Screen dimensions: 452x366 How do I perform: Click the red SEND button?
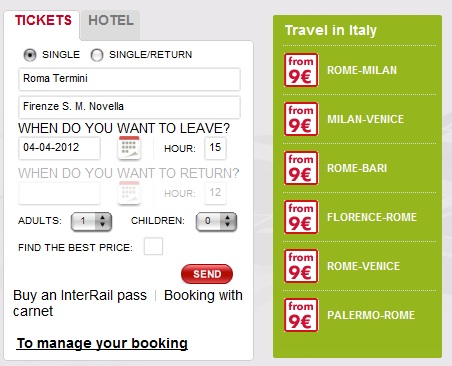click(x=207, y=274)
